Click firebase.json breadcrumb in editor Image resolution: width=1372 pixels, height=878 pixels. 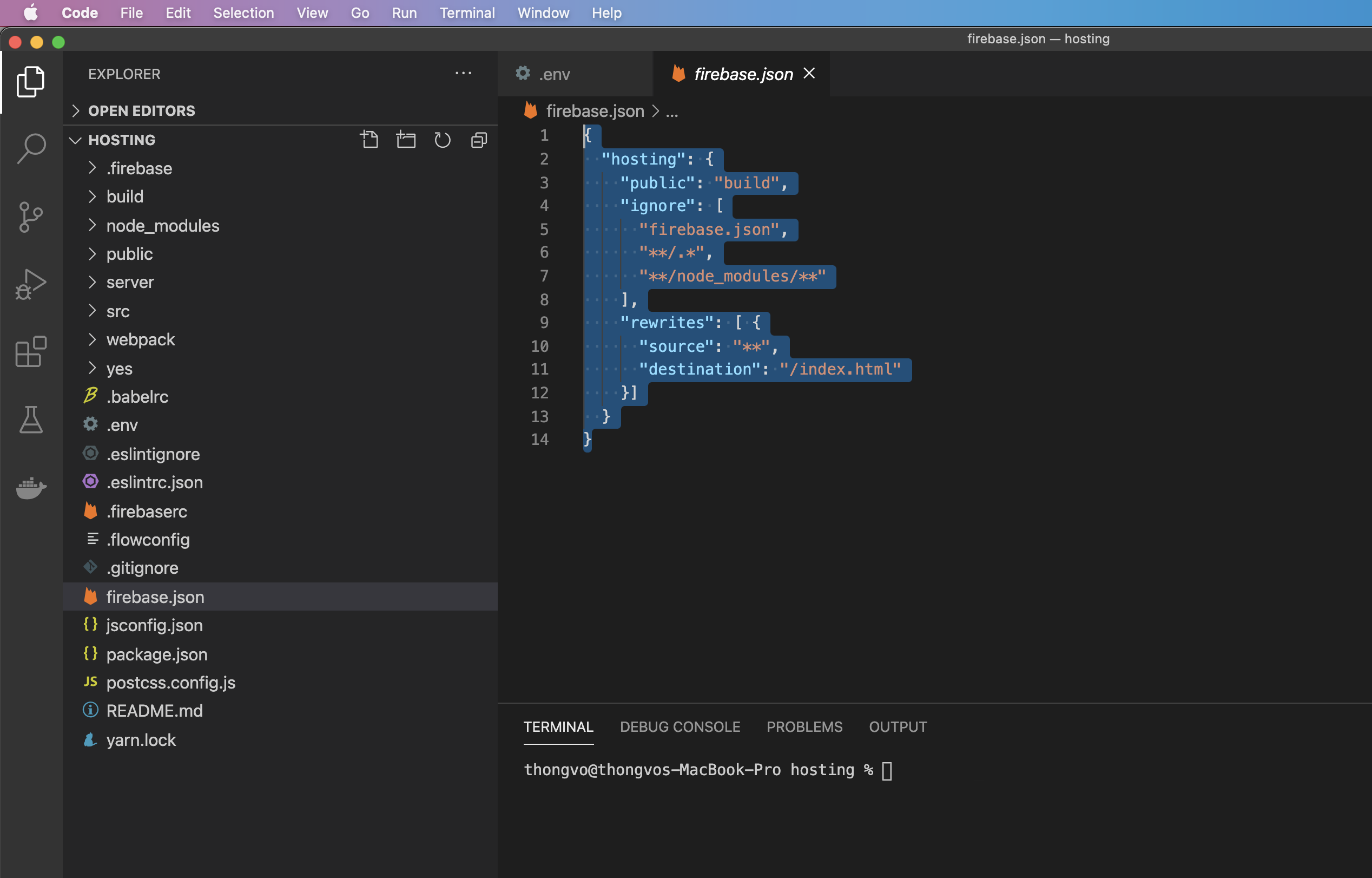point(595,110)
